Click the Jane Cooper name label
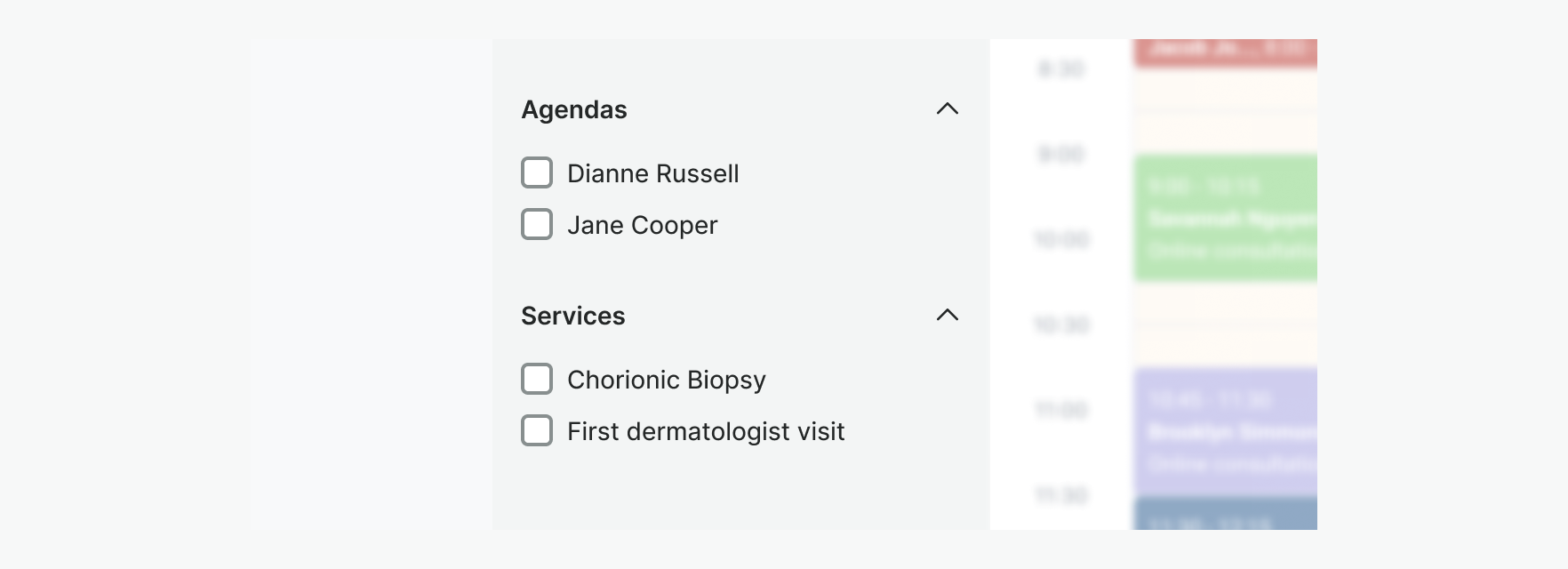Screen dimensions: 1568x569 [x=643, y=225]
